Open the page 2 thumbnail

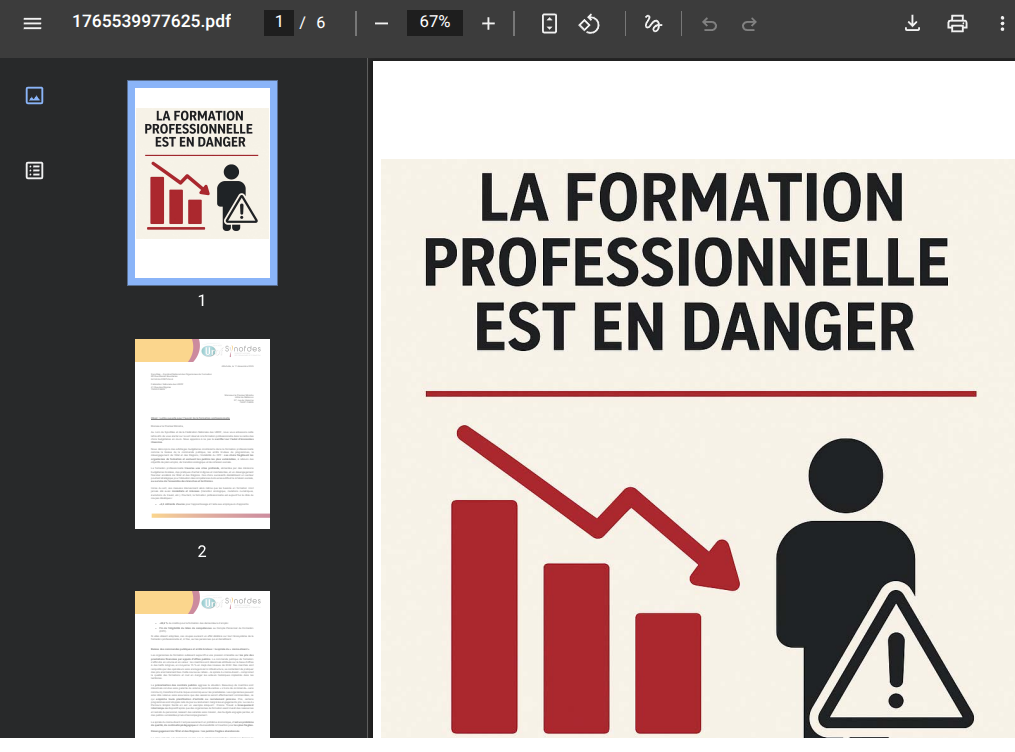[x=202, y=434]
